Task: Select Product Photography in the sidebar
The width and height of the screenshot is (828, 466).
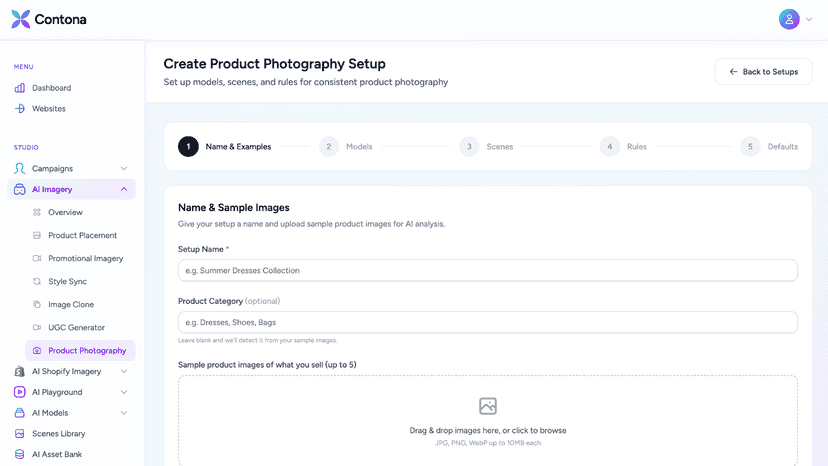Action: click(80, 350)
